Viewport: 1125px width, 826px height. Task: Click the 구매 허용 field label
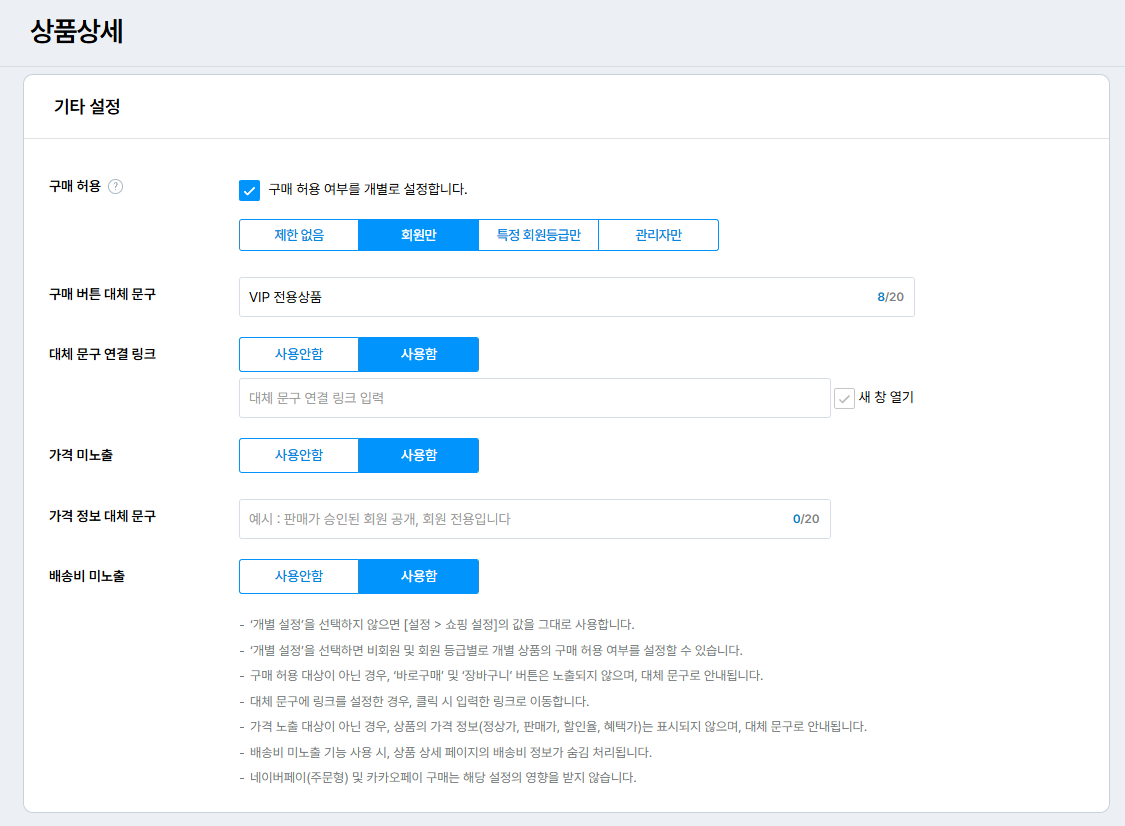tap(75, 186)
